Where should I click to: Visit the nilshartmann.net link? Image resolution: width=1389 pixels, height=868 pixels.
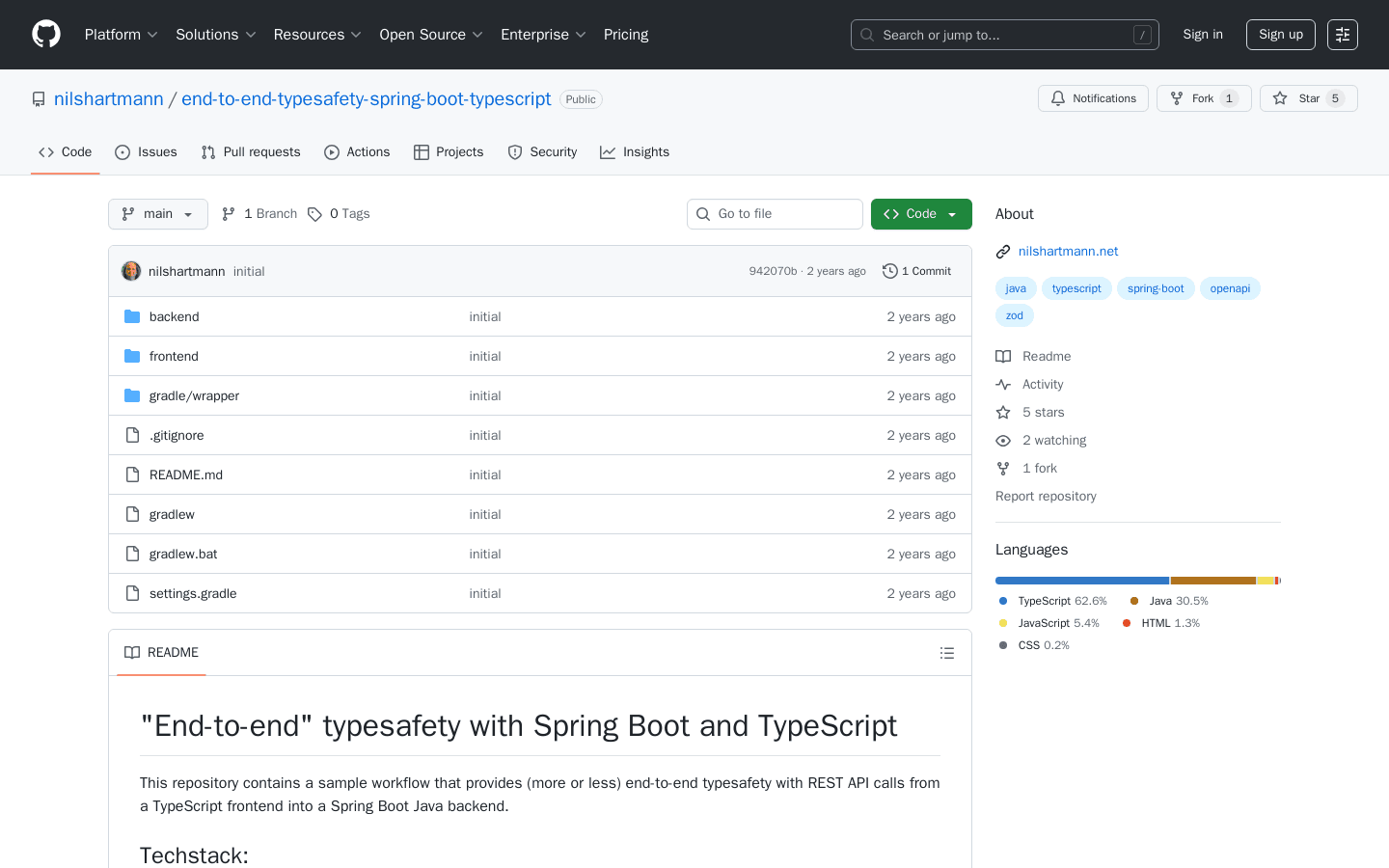pyautogui.click(x=1068, y=251)
